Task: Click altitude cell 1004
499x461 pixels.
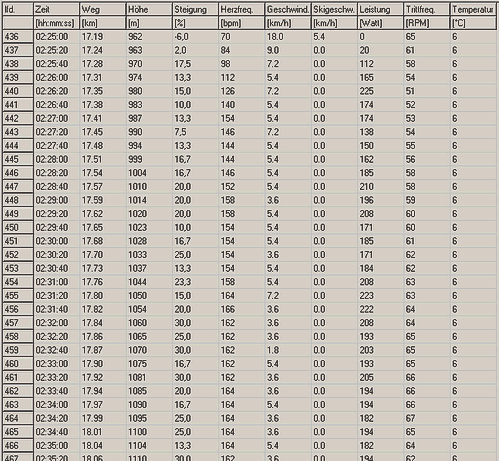Action: tap(149, 173)
